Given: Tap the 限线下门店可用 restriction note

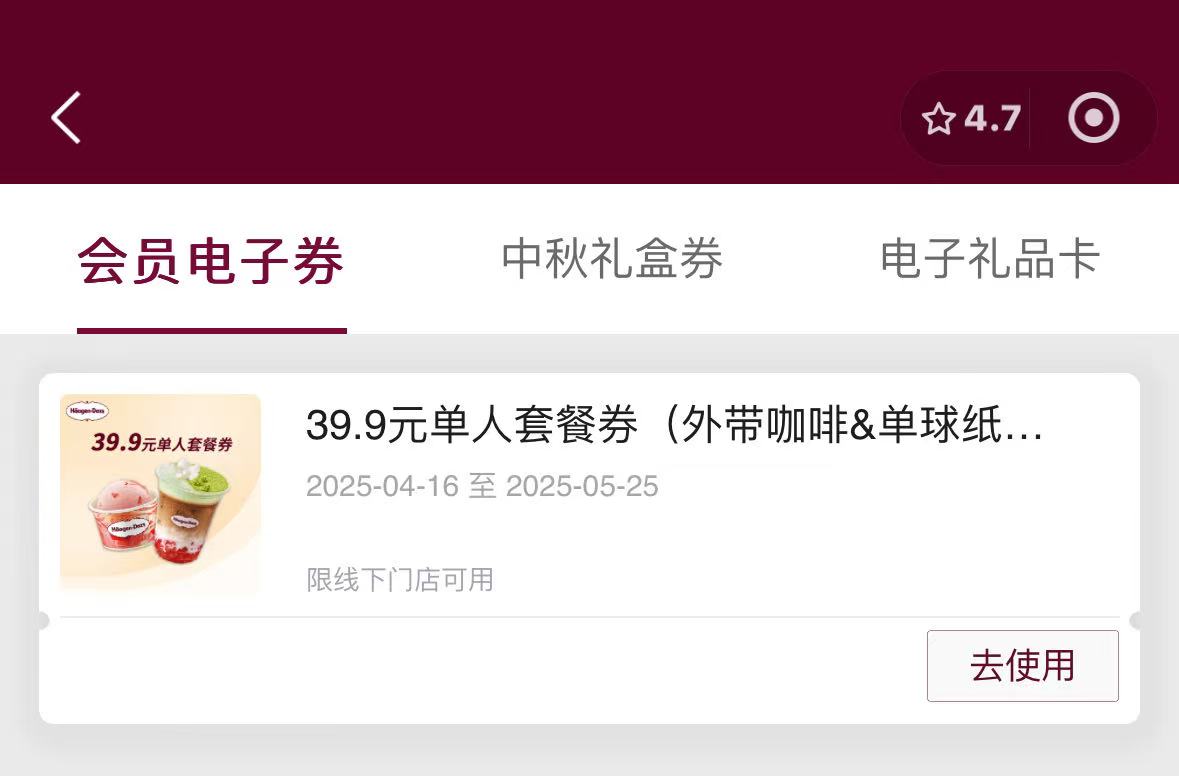Looking at the screenshot, I should pos(400,580).
